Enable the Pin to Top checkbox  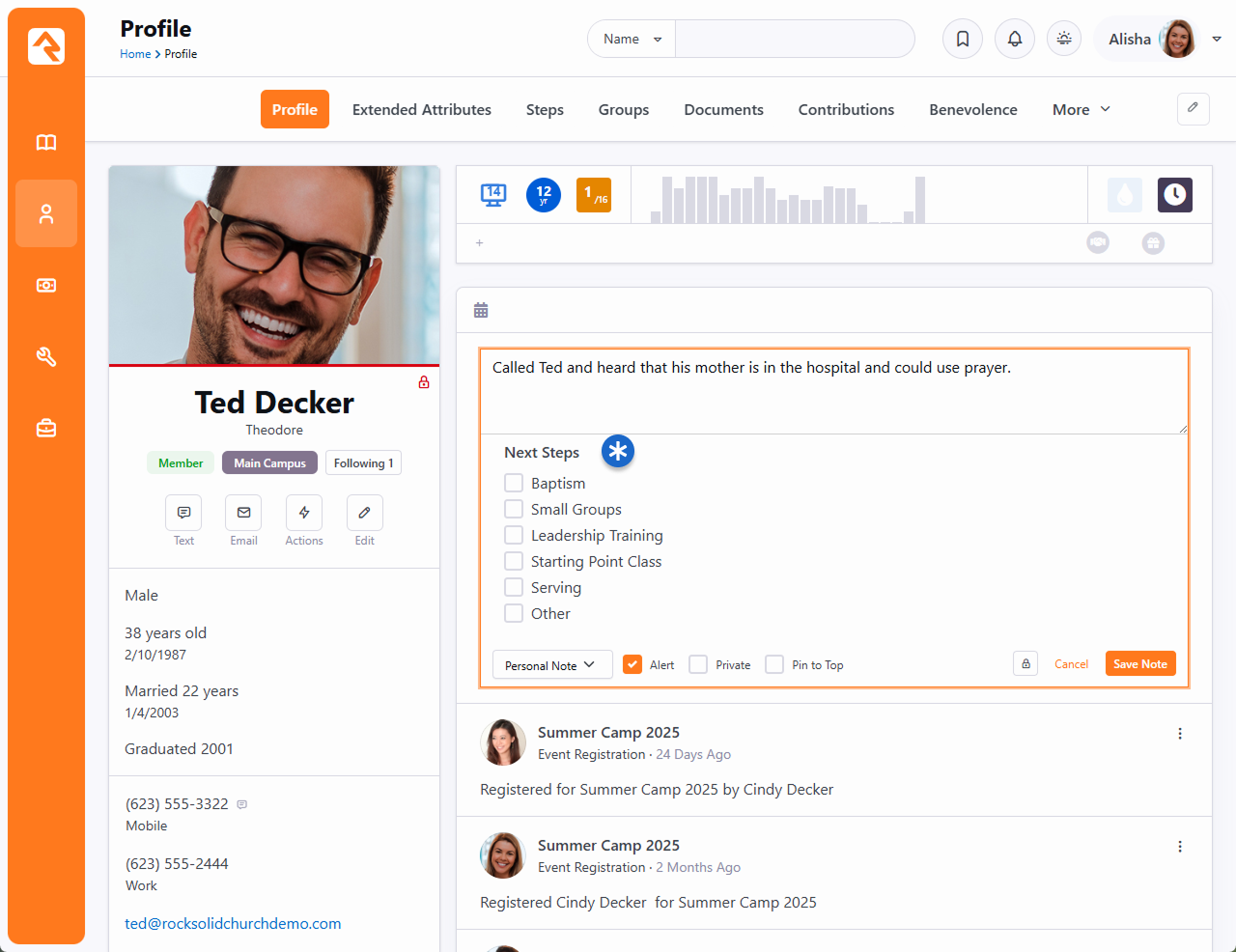coord(774,664)
